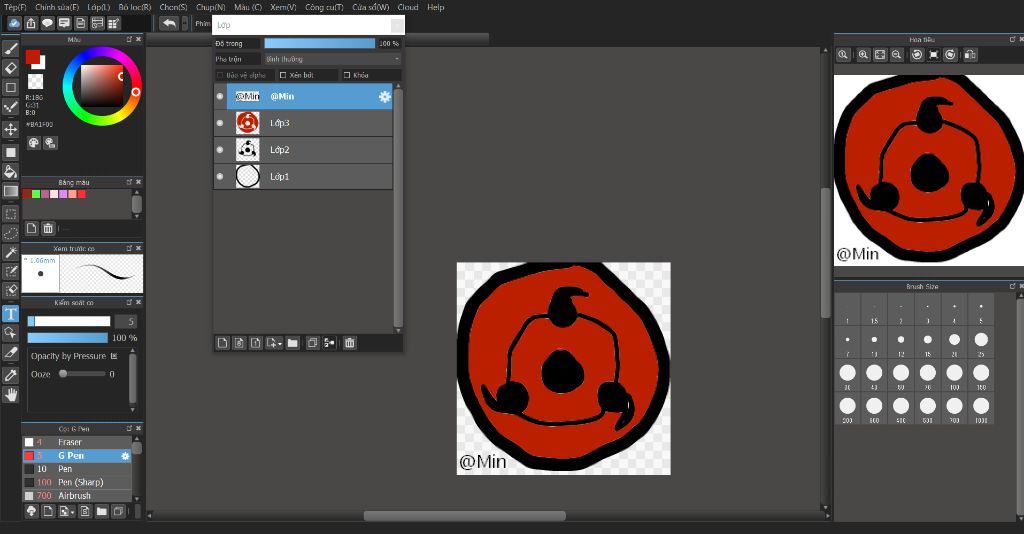Screen dimensions: 1024x534
Task: Select the rectangular Selection tool
Action: click(10, 214)
